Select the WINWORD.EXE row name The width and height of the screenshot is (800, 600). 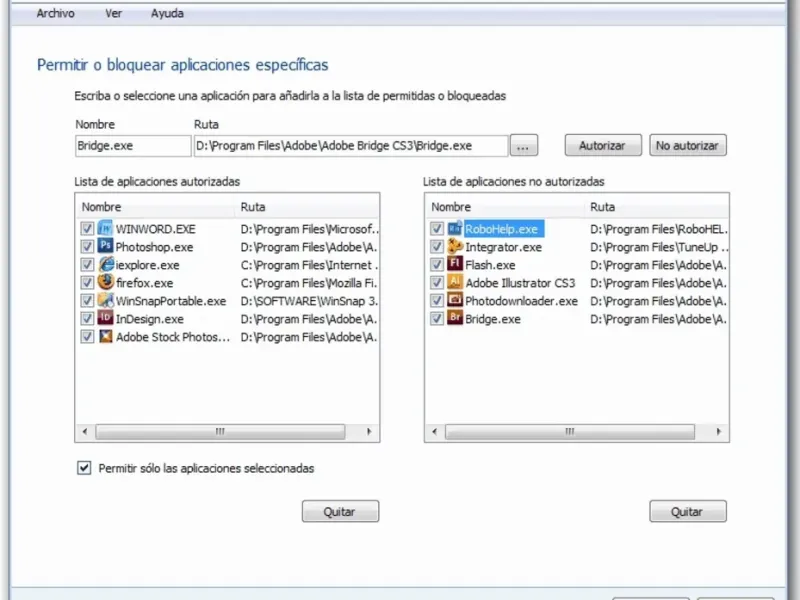(x=156, y=229)
